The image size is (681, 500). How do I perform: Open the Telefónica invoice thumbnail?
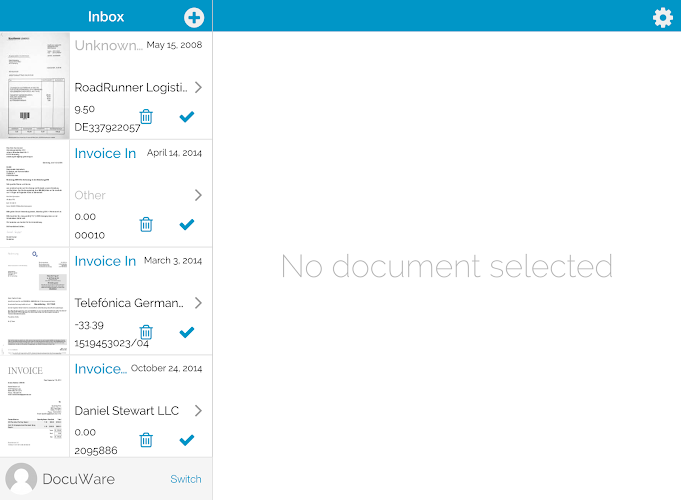[x=35, y=301]
